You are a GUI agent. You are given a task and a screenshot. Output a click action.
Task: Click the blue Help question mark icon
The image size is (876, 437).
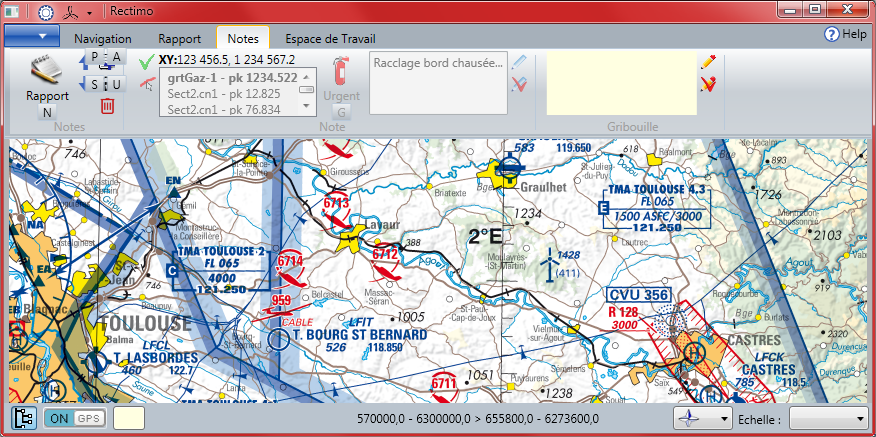point(831,34)
